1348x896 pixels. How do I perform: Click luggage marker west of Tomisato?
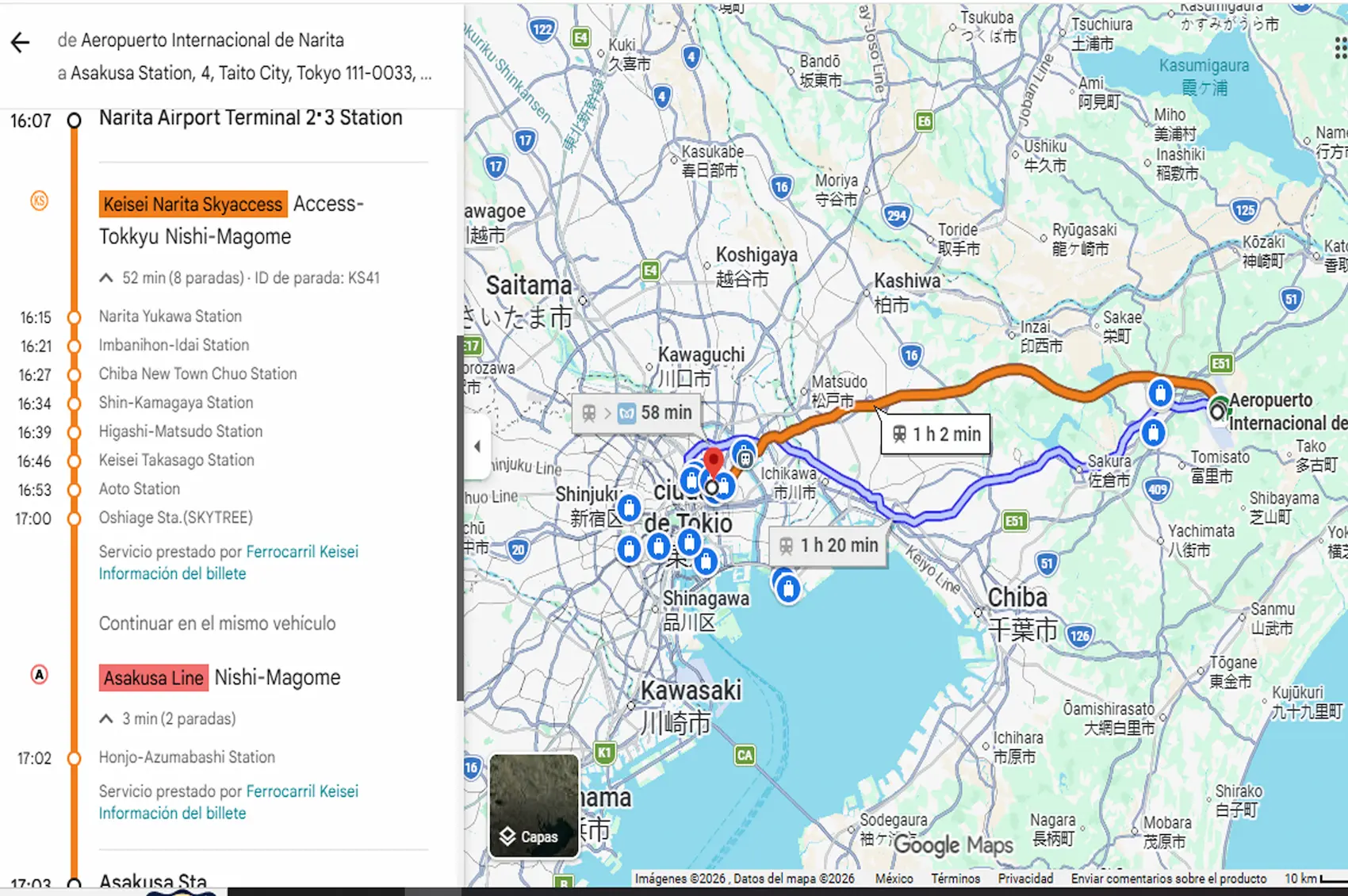tap(1153, 433)
